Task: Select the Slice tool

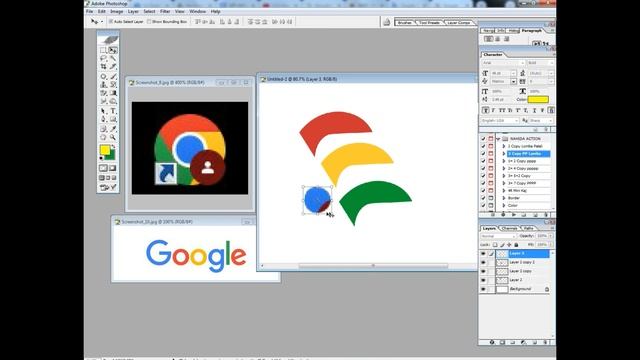Action: point(113,66)
